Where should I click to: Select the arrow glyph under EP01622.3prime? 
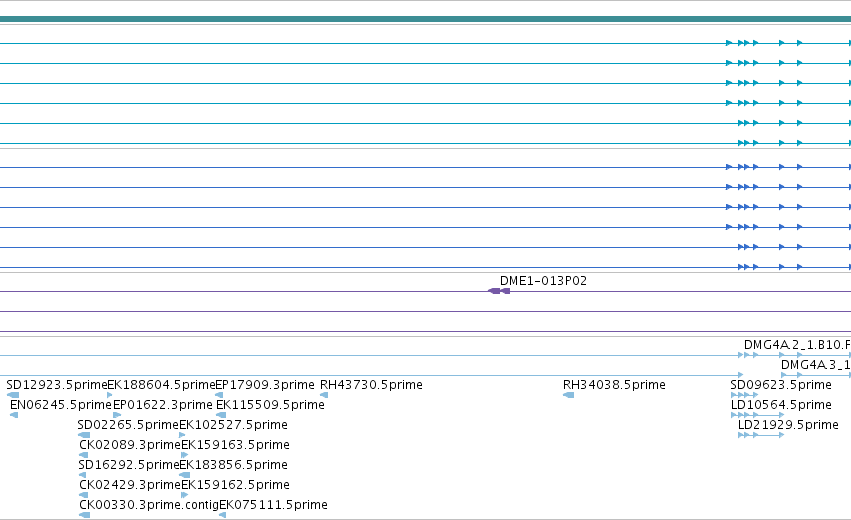point(117,415)
